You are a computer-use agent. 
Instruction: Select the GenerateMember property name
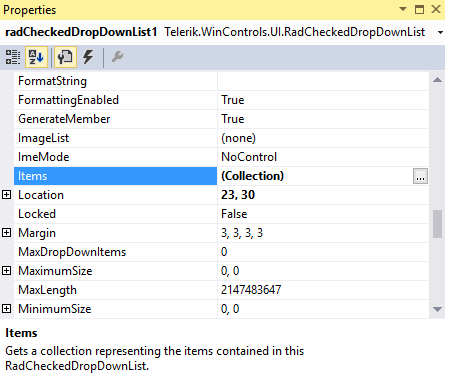pyautogui.click(x=64, y=119)
